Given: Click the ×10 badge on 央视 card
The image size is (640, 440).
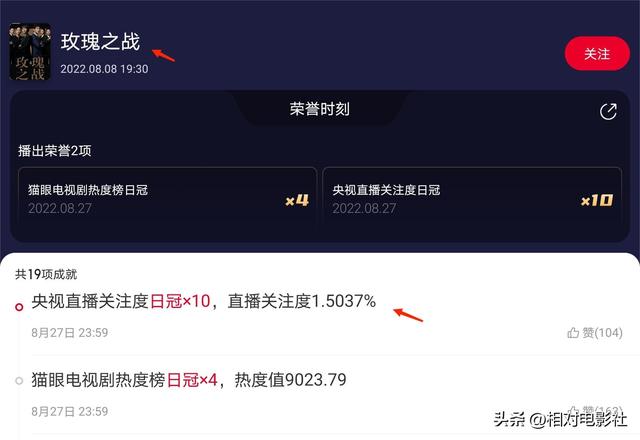Looking at the screenshot, I should tap(597, 200).
